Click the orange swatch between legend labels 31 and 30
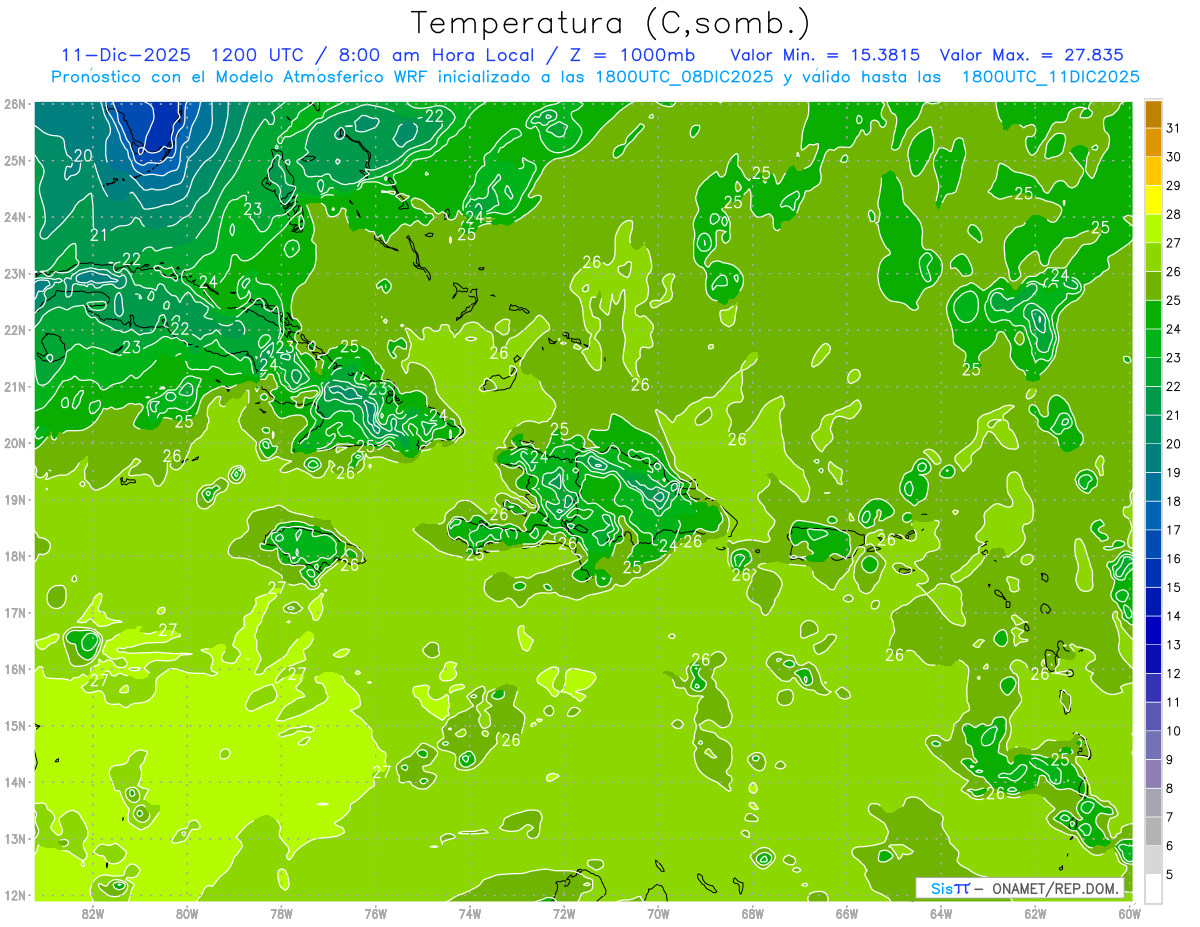Image resolution: width=1200 pixels, height=927 pixels. coord(1153,142)
